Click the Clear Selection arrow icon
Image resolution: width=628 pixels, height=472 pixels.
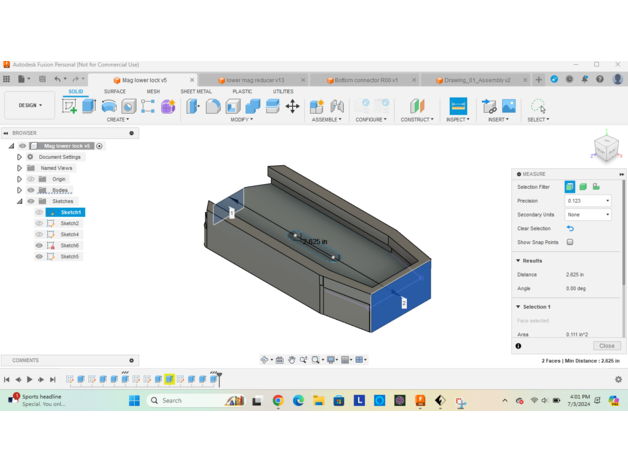[x=570, y=229]
